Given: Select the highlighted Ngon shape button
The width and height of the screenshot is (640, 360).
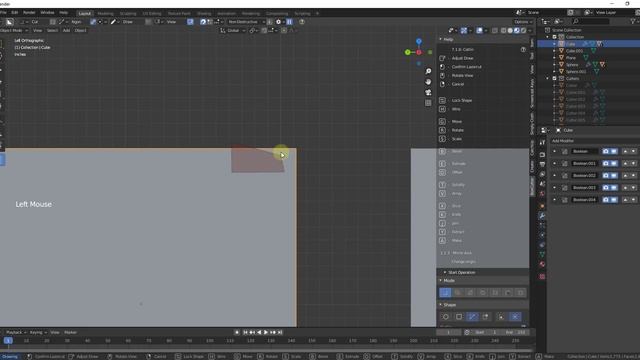Looking at the screenshot, I should pyautogui.click(x=472, y=317).
